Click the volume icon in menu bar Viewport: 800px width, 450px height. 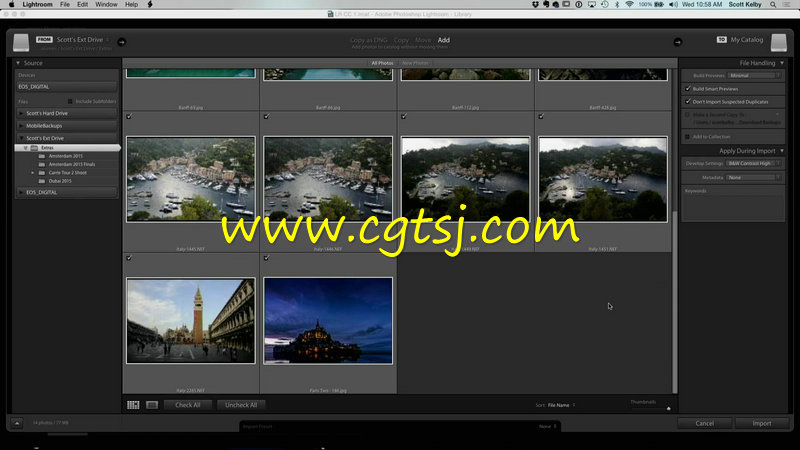click(x=673, y=4)
